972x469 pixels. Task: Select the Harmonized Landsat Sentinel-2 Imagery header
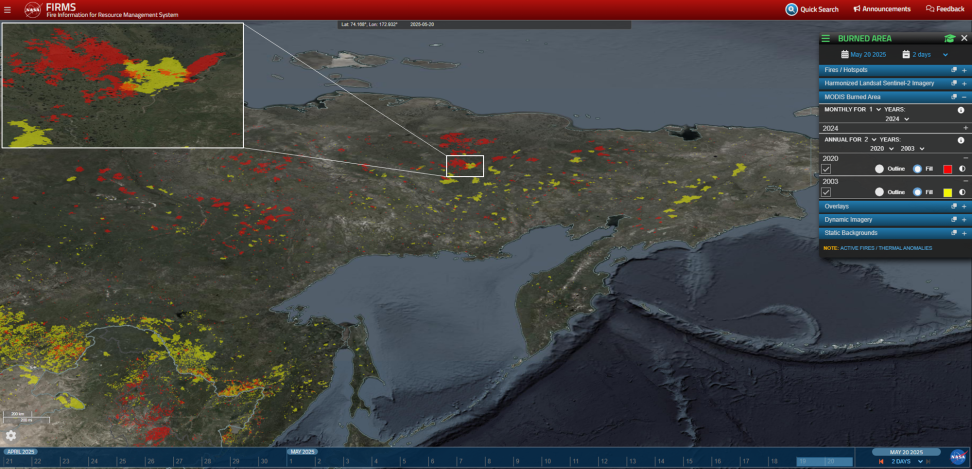[894, 83]
